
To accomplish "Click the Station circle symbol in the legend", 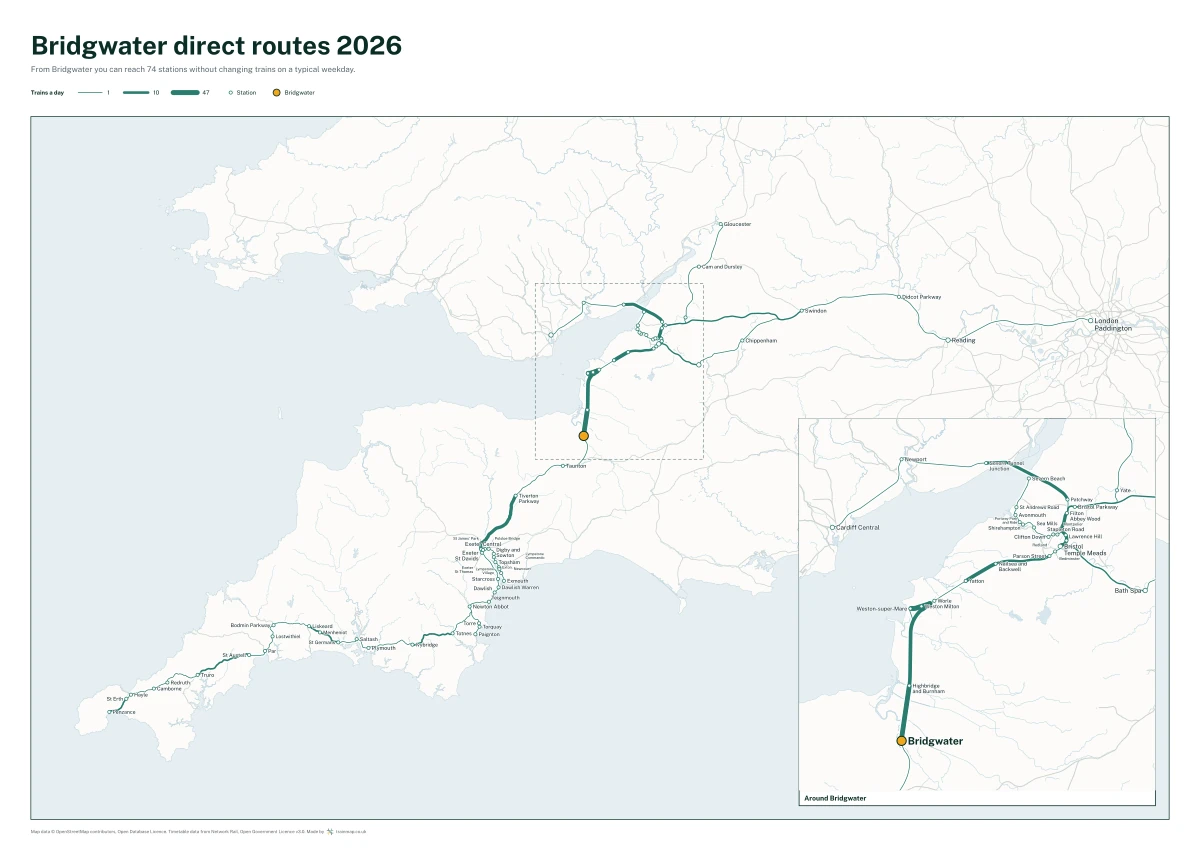I will [x=231, y=92].
